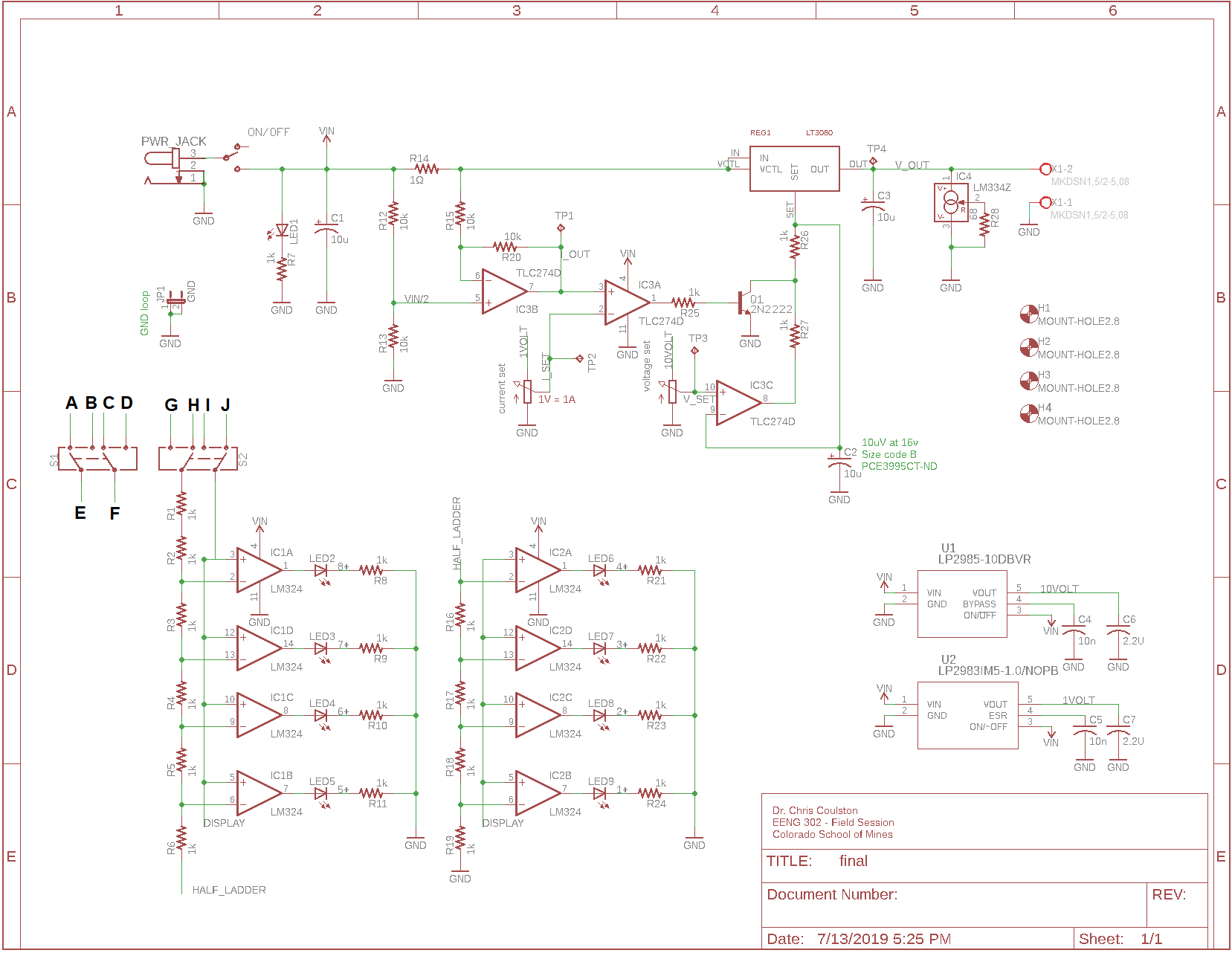Viewport: 1232px width, 953px height.
Task: Select the REG1 LT3080 regulator block
Action: 794,169
